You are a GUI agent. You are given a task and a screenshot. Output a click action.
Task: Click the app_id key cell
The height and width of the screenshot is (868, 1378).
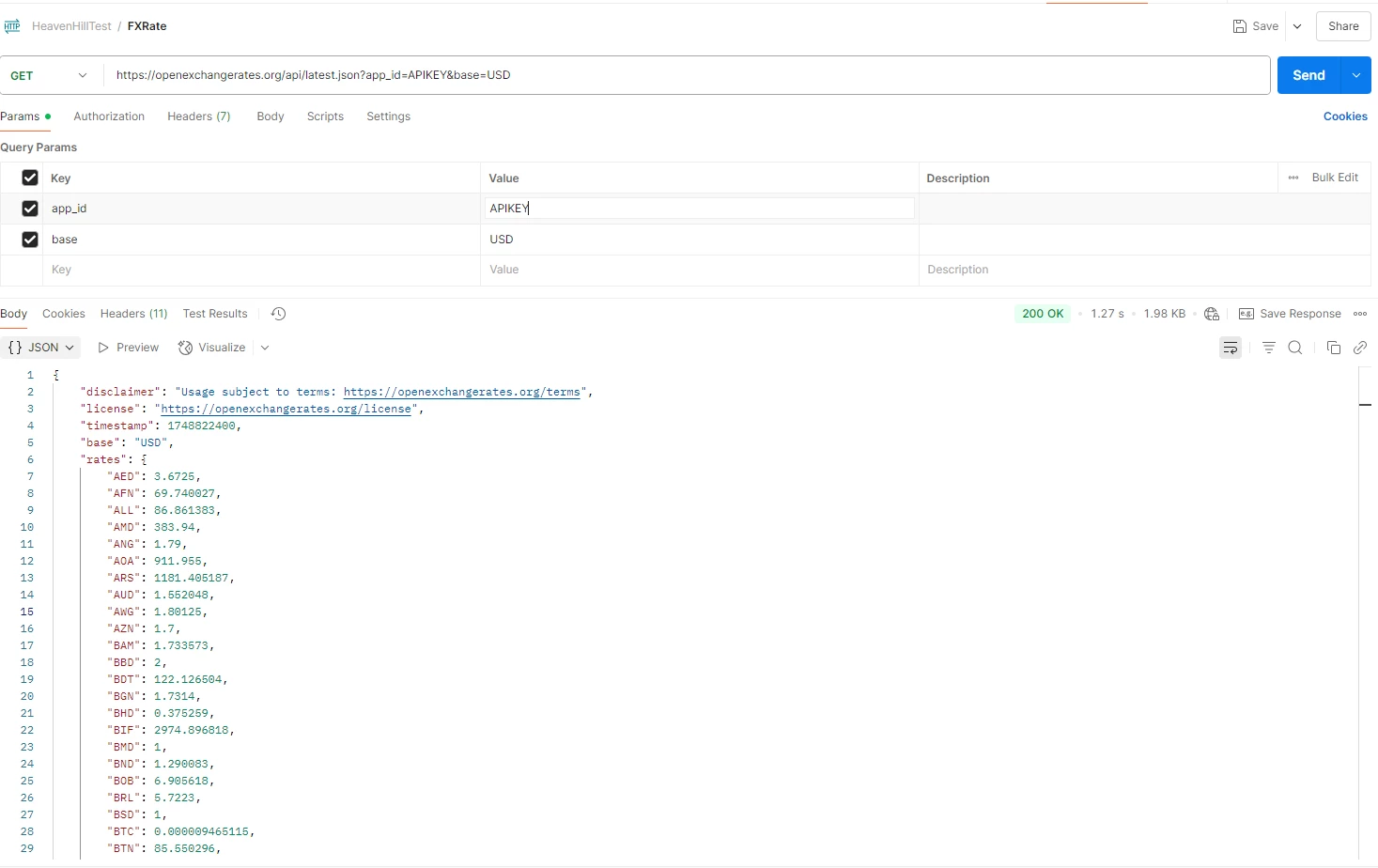(261, 209)
